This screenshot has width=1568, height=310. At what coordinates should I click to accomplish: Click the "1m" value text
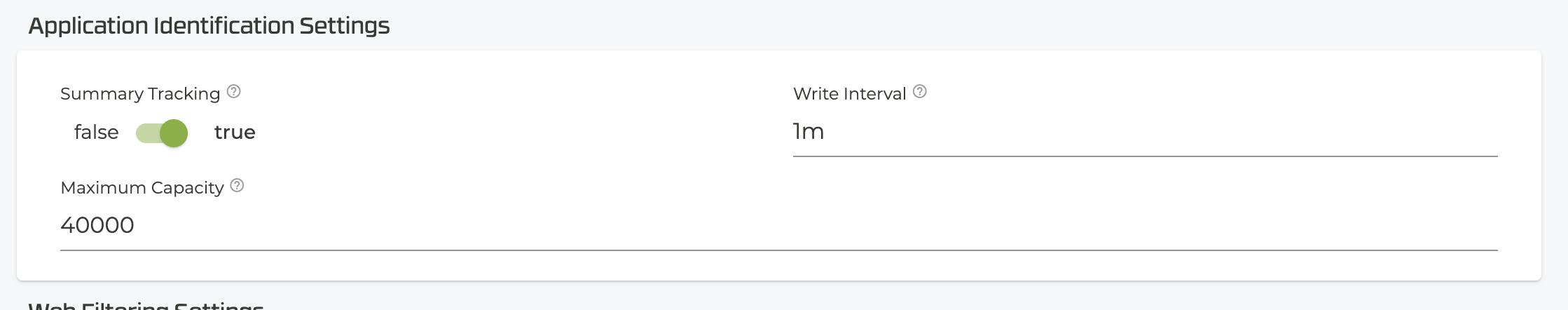[809, 132]
